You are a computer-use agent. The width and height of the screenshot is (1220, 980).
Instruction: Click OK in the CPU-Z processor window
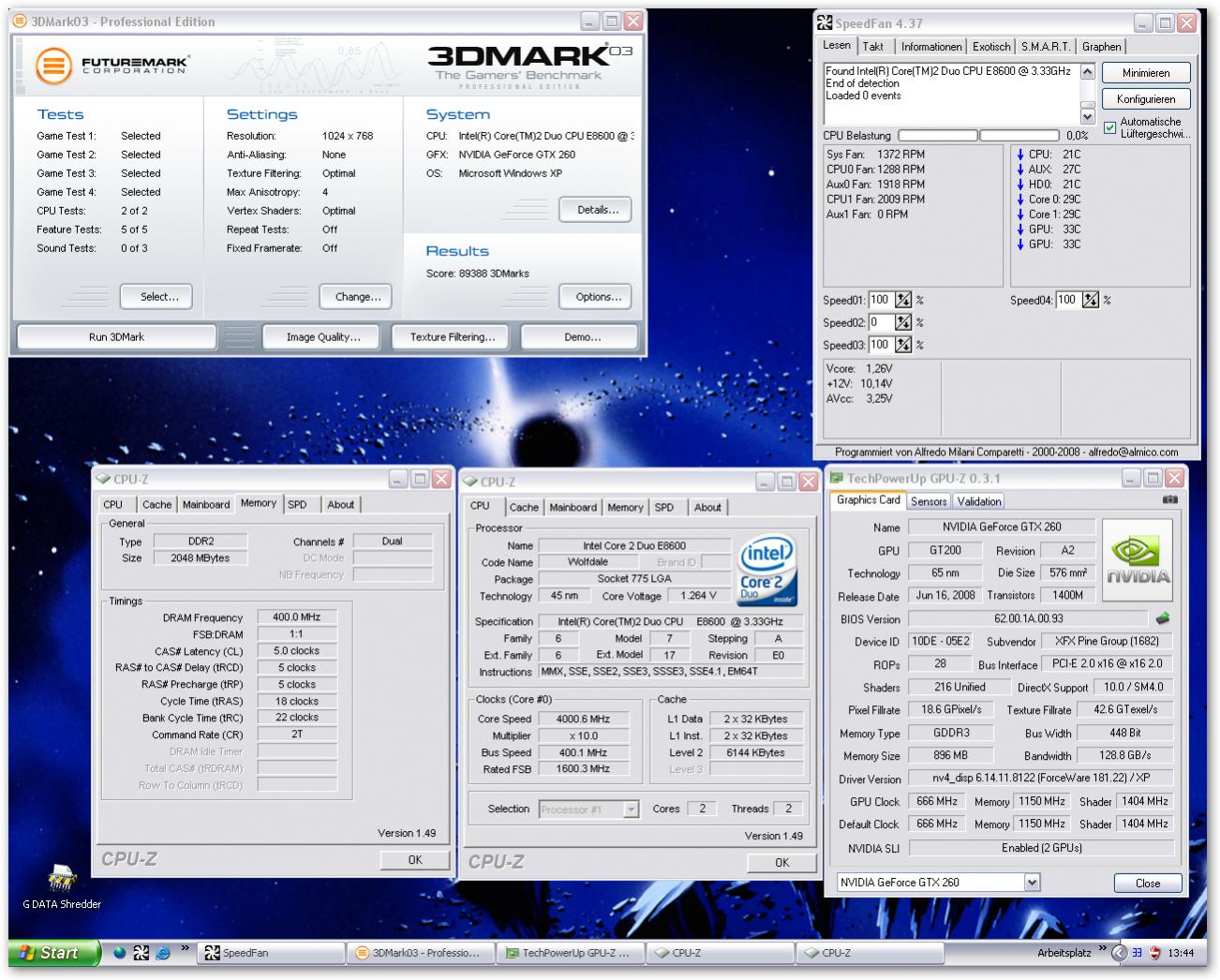(x=781, y=862)
